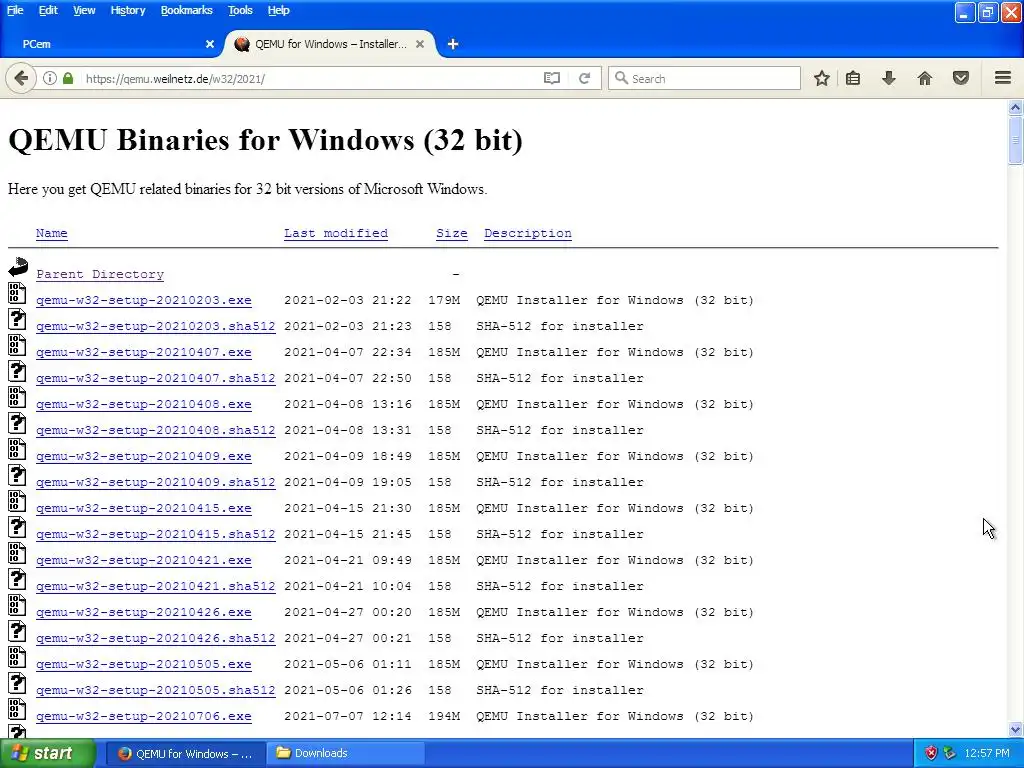The image size is (1024, 768).
Task: Open the Downloads arrow icon
Action: tap(888, 78)
